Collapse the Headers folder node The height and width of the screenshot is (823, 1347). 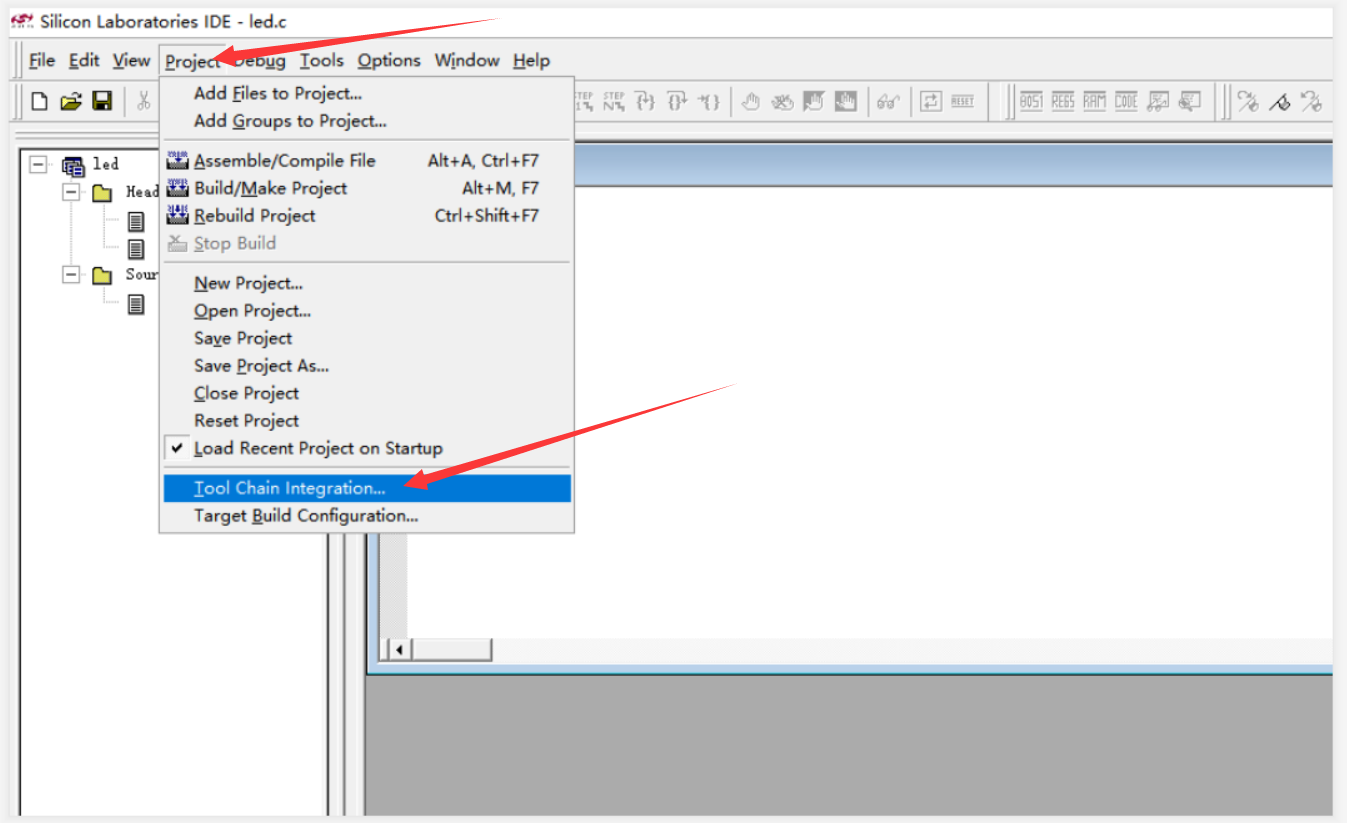coord(71,191)
